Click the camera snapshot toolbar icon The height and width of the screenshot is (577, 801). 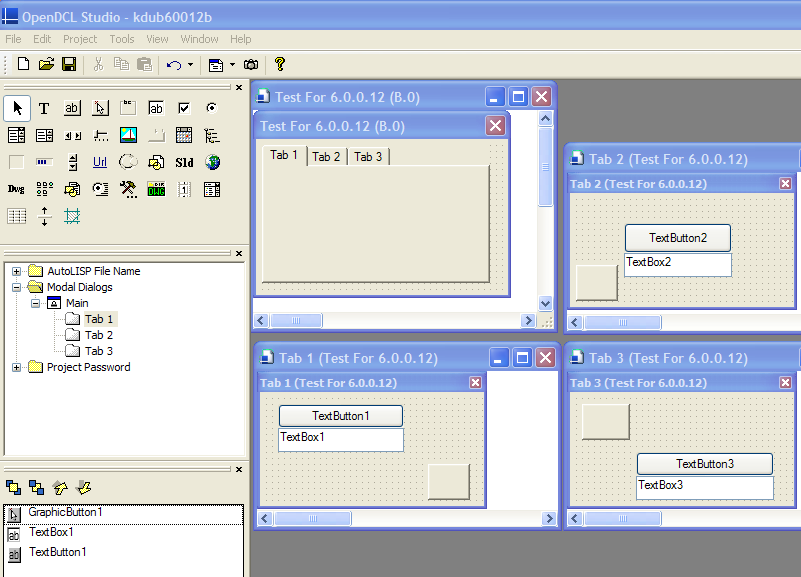pos(251,65)
